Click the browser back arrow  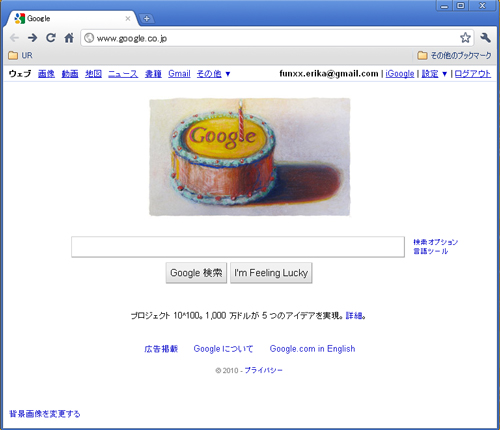[14, 38]
